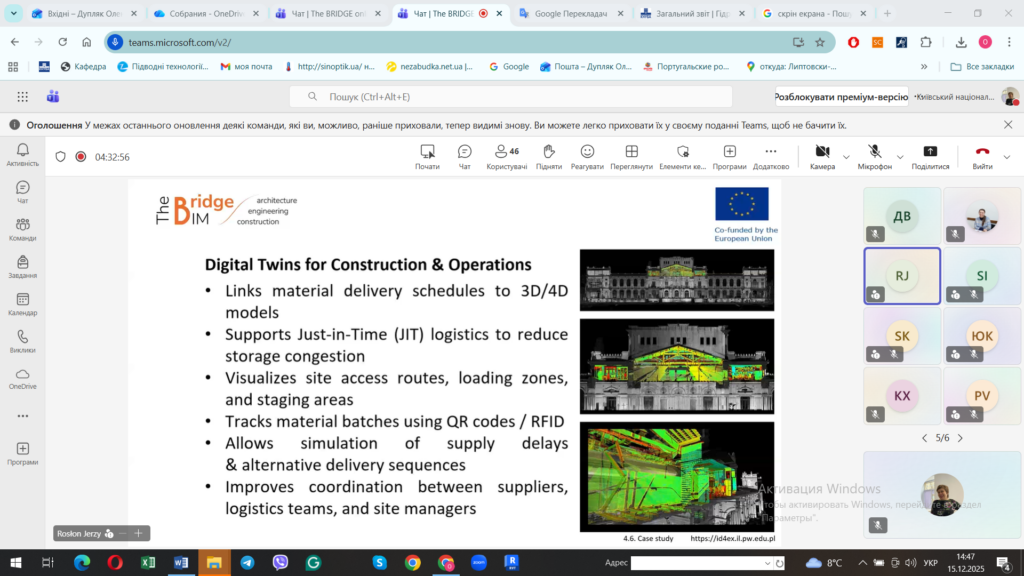
Task: Click the Почати control icon
Action: point(427,152)
